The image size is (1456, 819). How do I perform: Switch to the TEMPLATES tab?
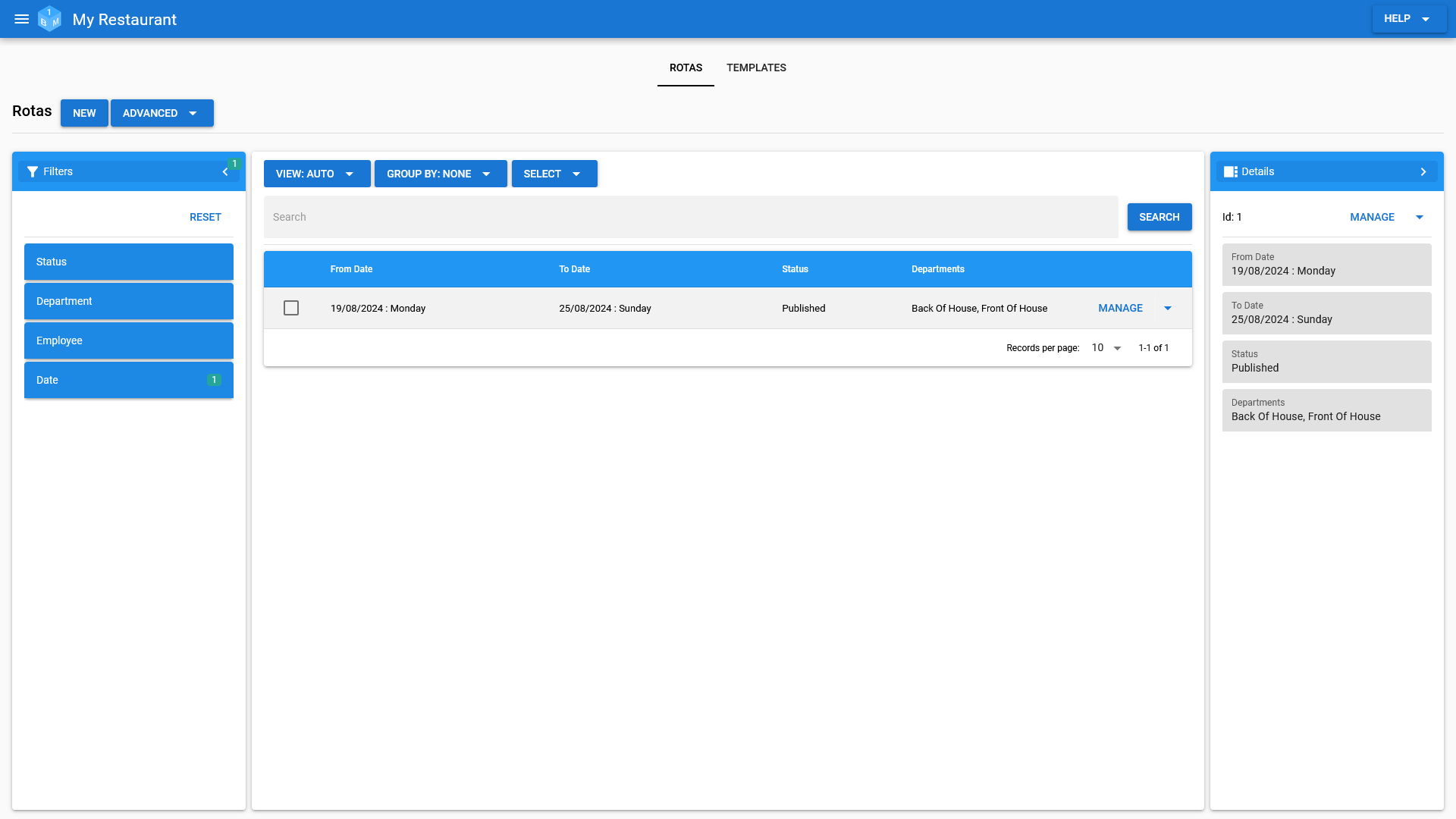coord(756,67)
